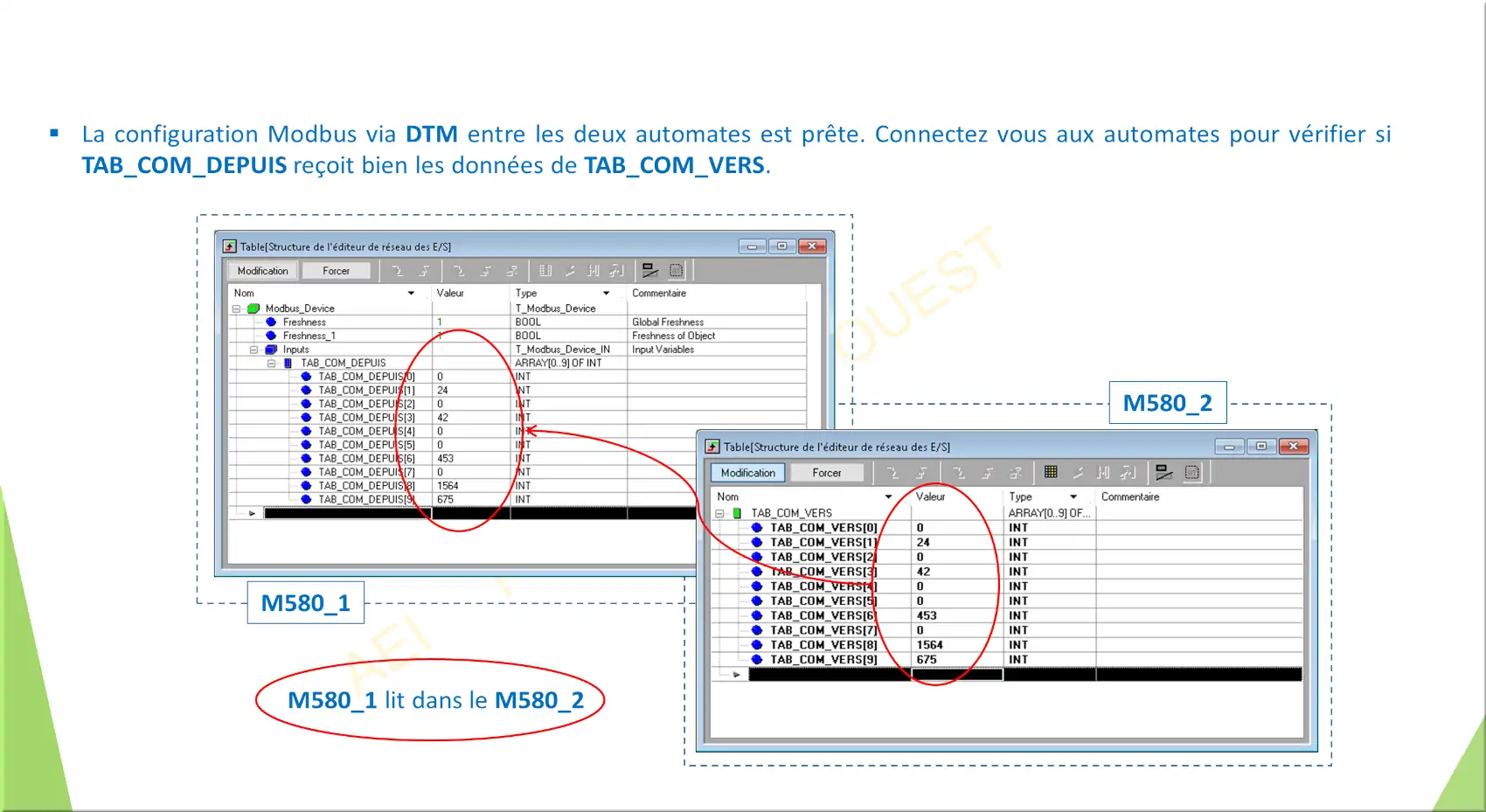Click the column-layout icon in M580_1 toolbar

coord(545,271)
